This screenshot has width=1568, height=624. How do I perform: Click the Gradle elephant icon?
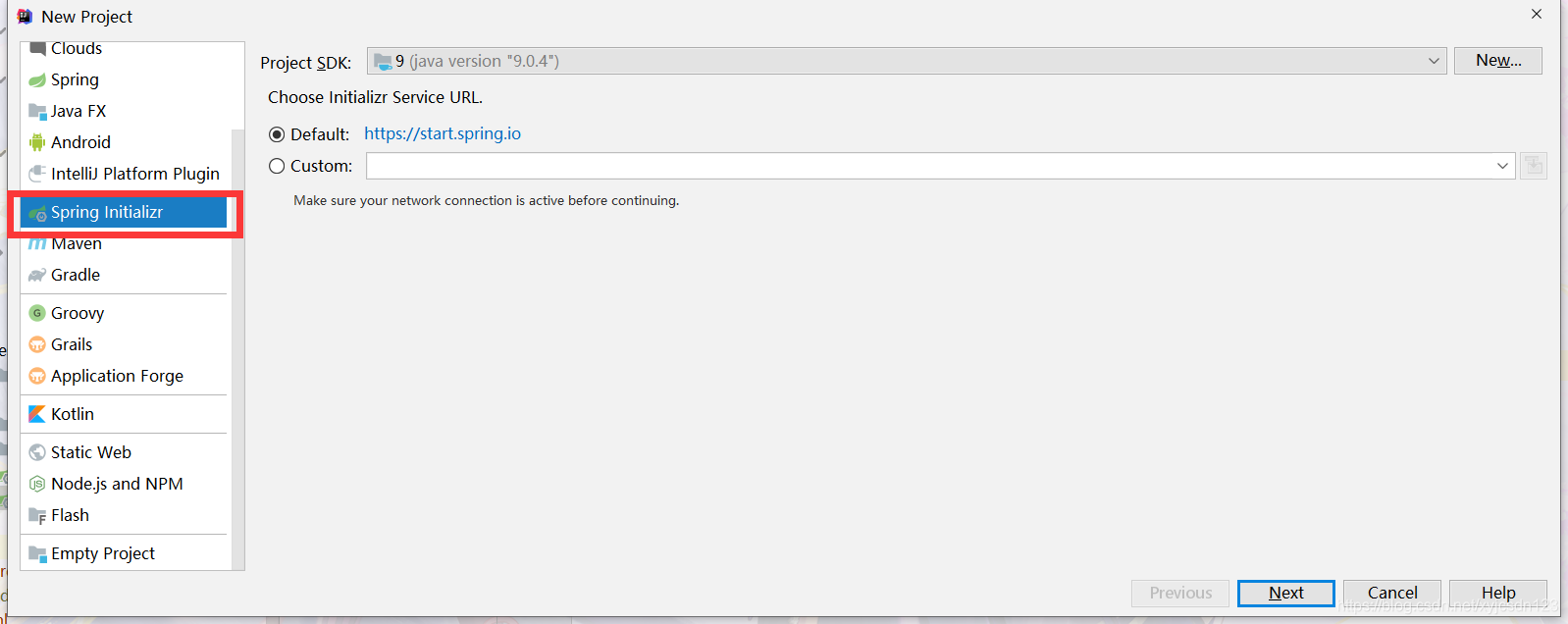coord(37,276)
